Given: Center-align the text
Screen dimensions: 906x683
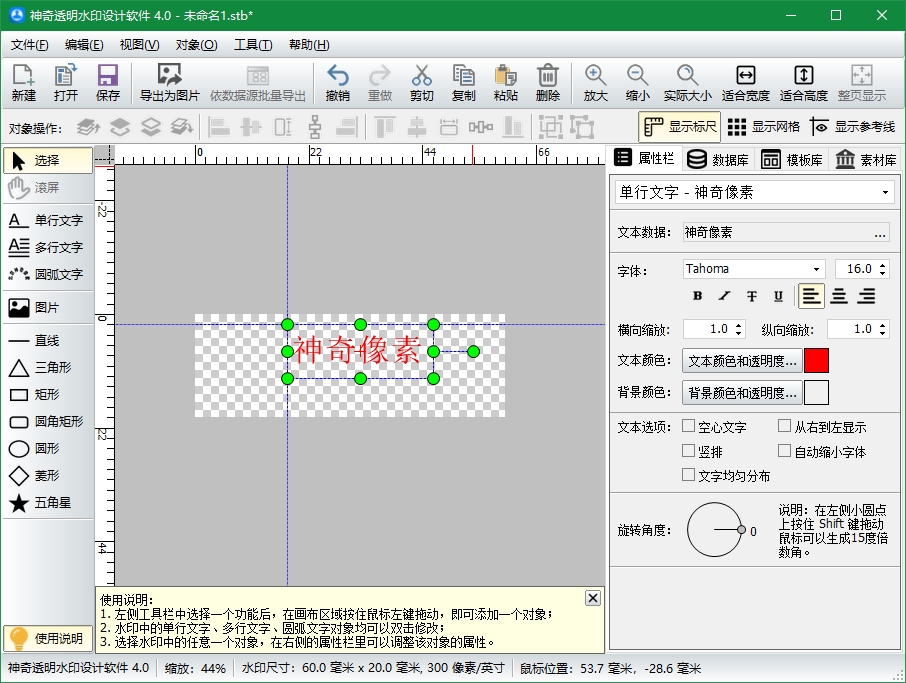Looking at the screenshot, I should pos(839,296).
